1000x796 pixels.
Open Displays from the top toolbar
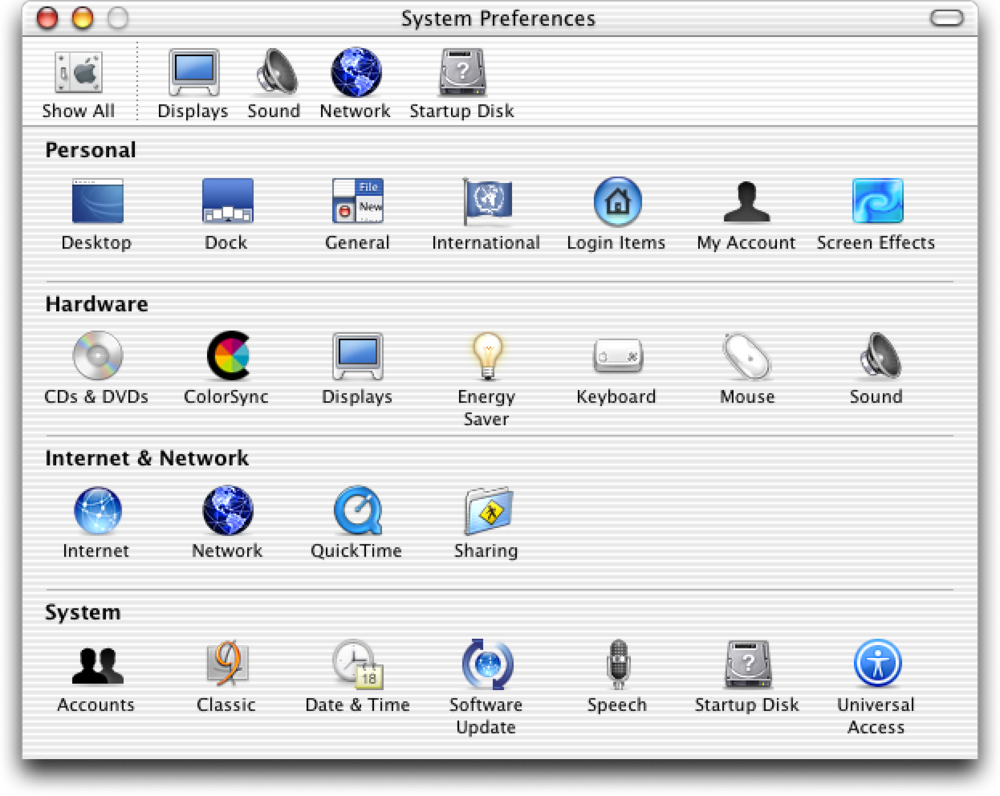click(x=194, y=72)
